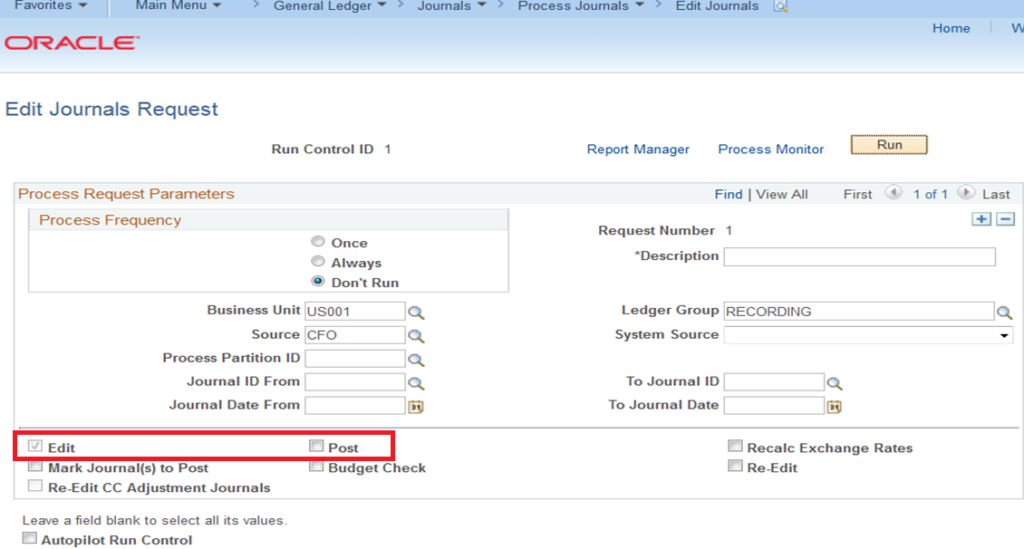Click breadcrumb search icon after Edit Journals
This screenshot has width=1024, height=549.
780,7
